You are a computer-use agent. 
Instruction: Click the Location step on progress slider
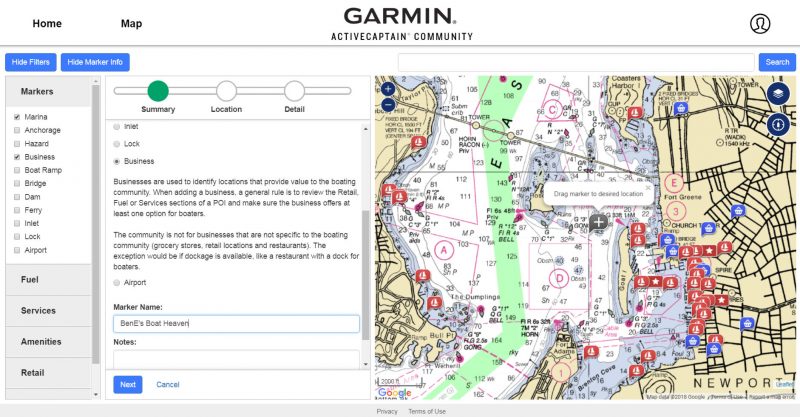click(x=226, y=91)
